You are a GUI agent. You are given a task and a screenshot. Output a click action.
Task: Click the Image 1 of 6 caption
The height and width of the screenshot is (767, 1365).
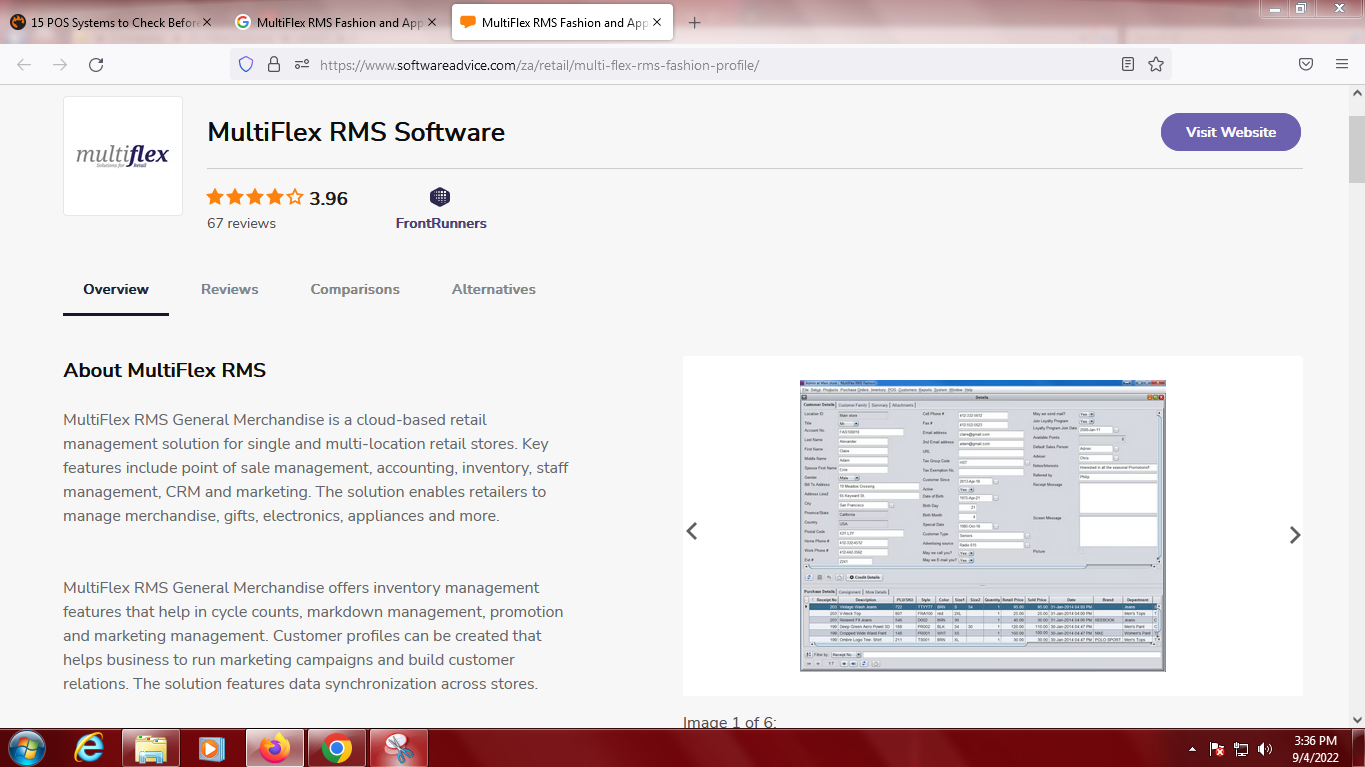click(x=730, y=721)
